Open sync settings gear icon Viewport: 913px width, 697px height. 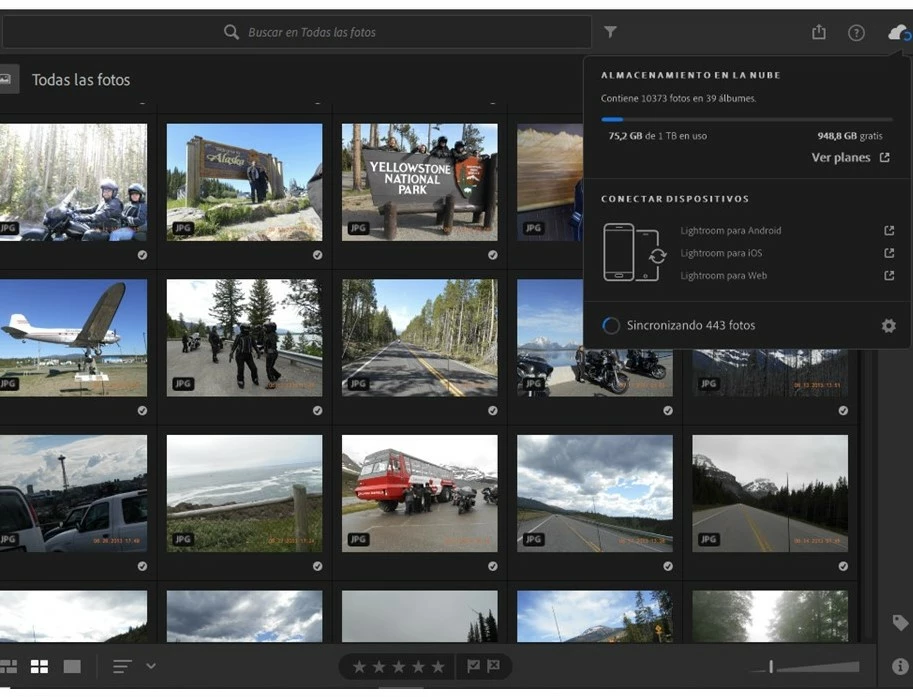point(888,325)
